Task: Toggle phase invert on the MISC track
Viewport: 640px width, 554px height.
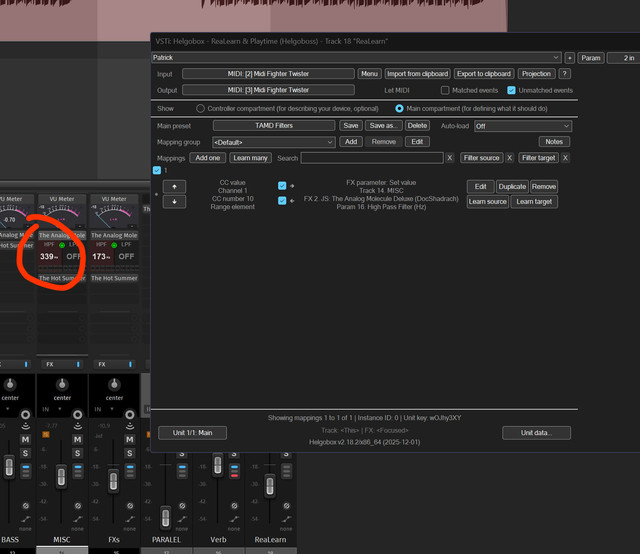Action: pyautogui.click(x=78, y=506)
